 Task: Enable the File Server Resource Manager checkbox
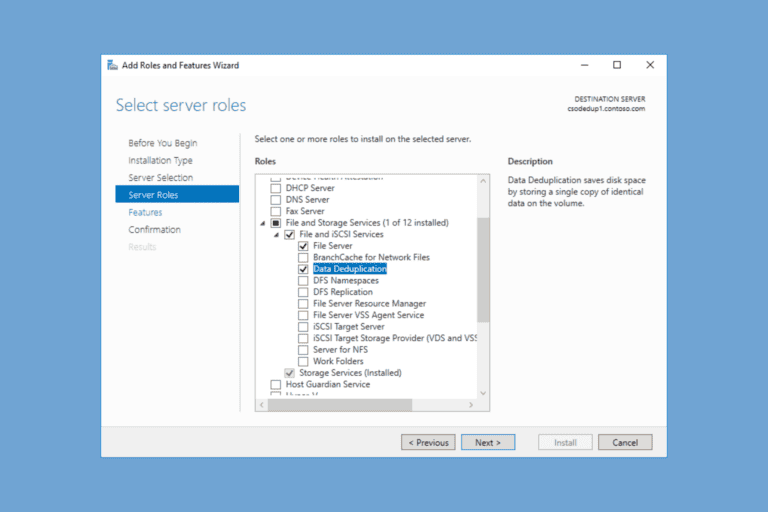pyautogui.click(x=303, y=304)
